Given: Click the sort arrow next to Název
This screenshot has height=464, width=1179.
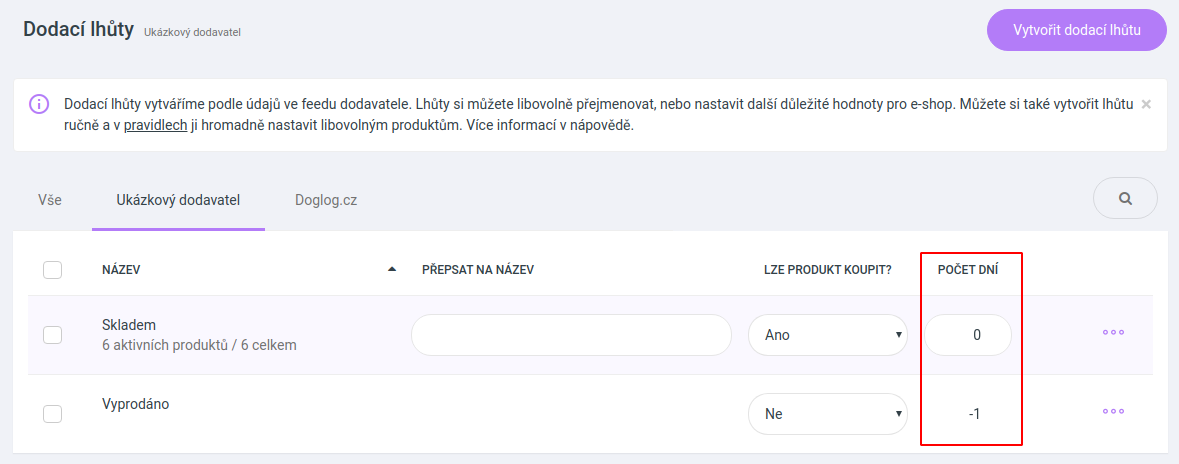Looking at the screenshot, I should click(x=392, y=269).
